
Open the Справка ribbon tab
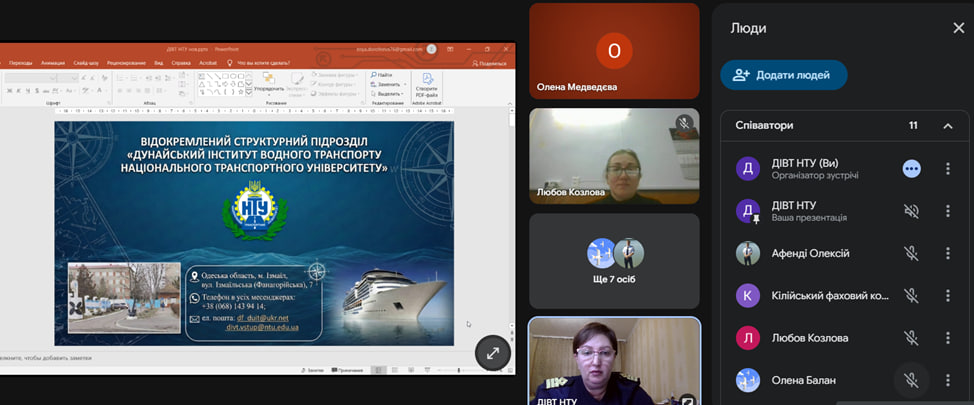point(181,63)
